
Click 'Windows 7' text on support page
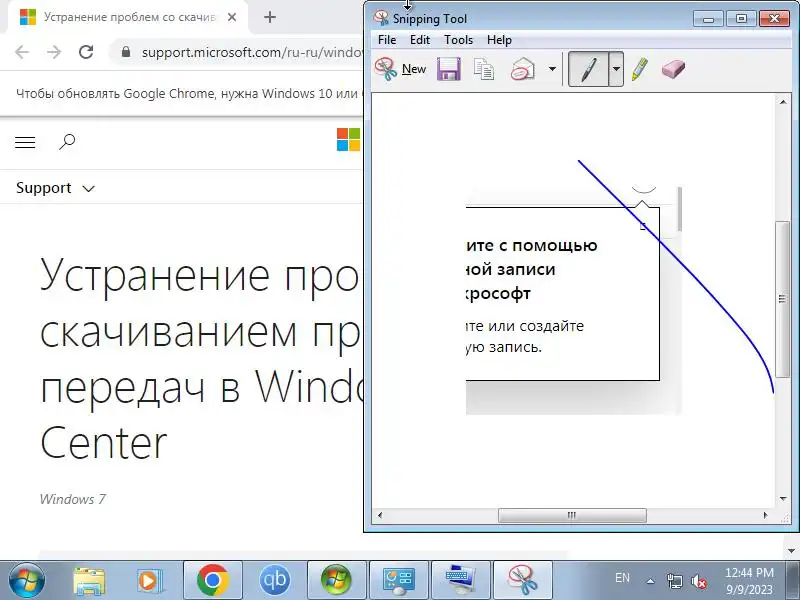72,499
